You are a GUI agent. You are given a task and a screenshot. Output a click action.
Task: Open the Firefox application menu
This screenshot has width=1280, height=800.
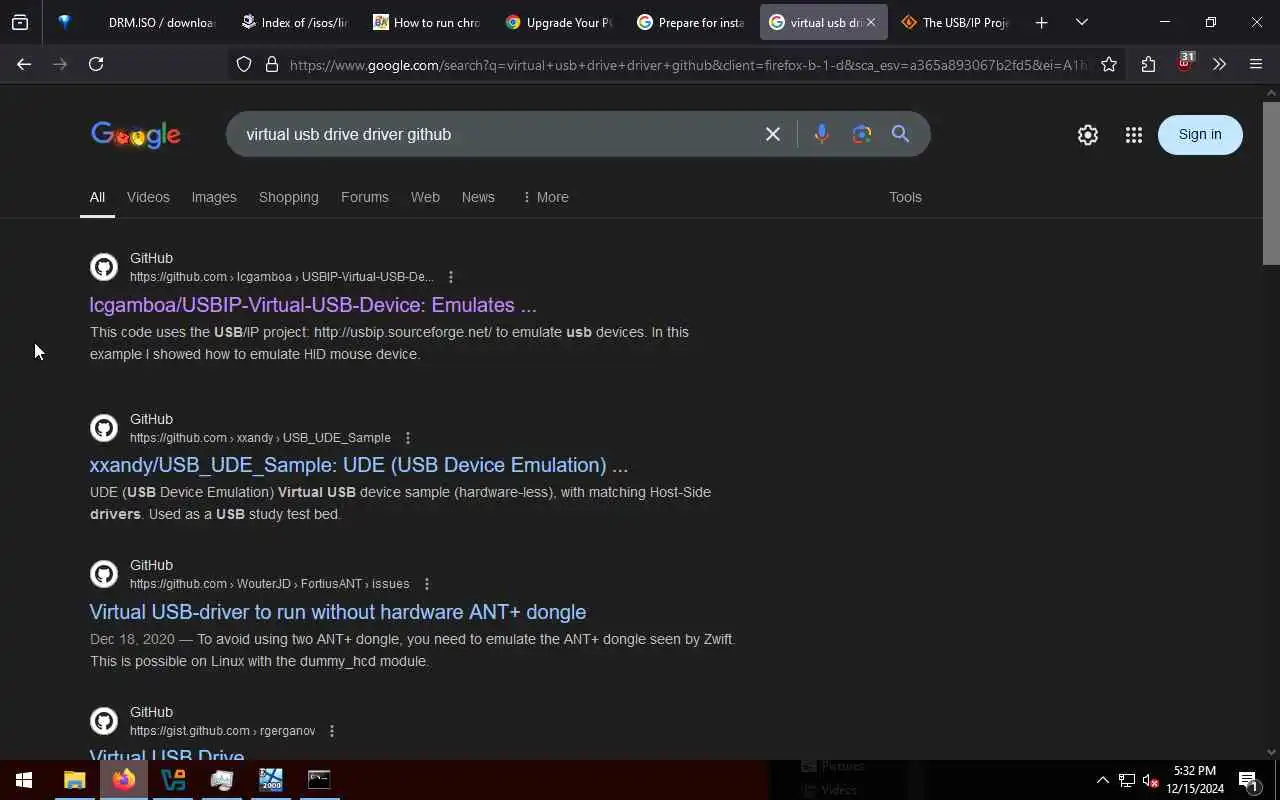pyautogui.click(x=1256, y=64)
